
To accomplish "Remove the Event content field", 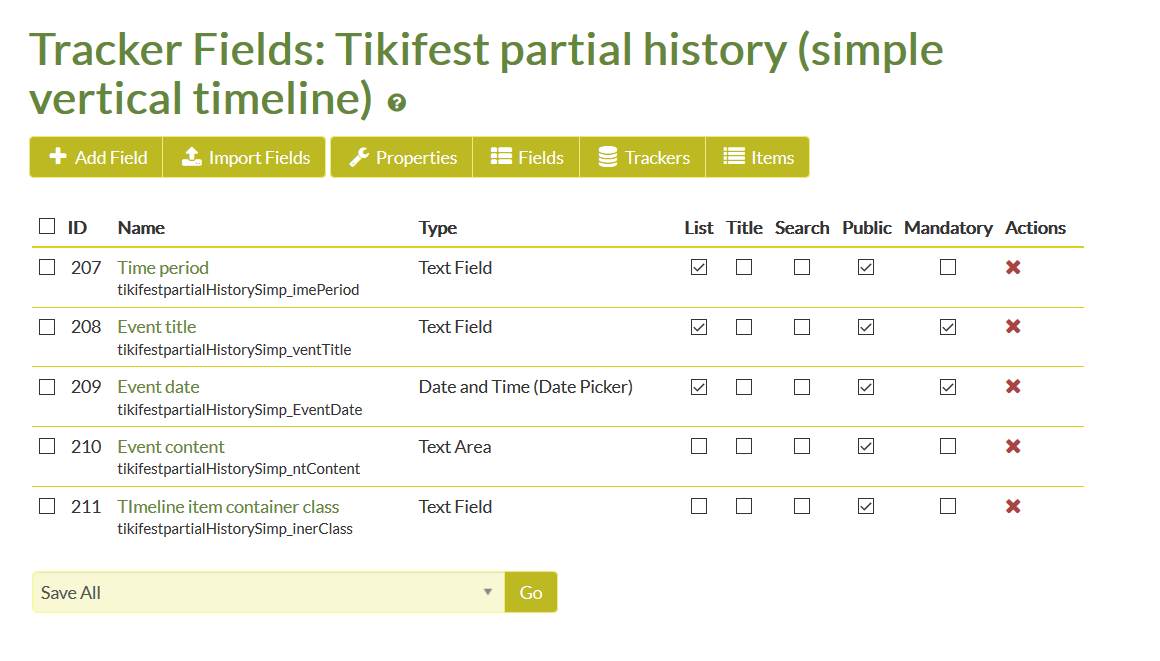I will pos(1013,446).
